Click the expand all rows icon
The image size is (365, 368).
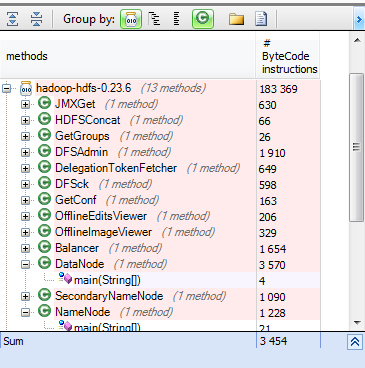coord(13,19)
